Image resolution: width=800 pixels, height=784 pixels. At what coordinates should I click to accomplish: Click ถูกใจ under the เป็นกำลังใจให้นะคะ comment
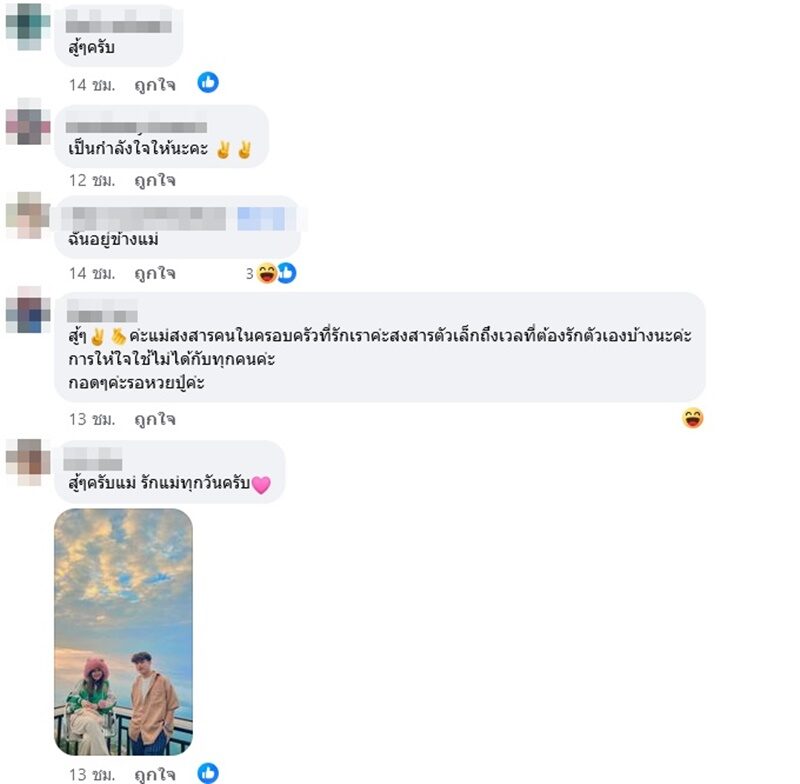[155, 180]
